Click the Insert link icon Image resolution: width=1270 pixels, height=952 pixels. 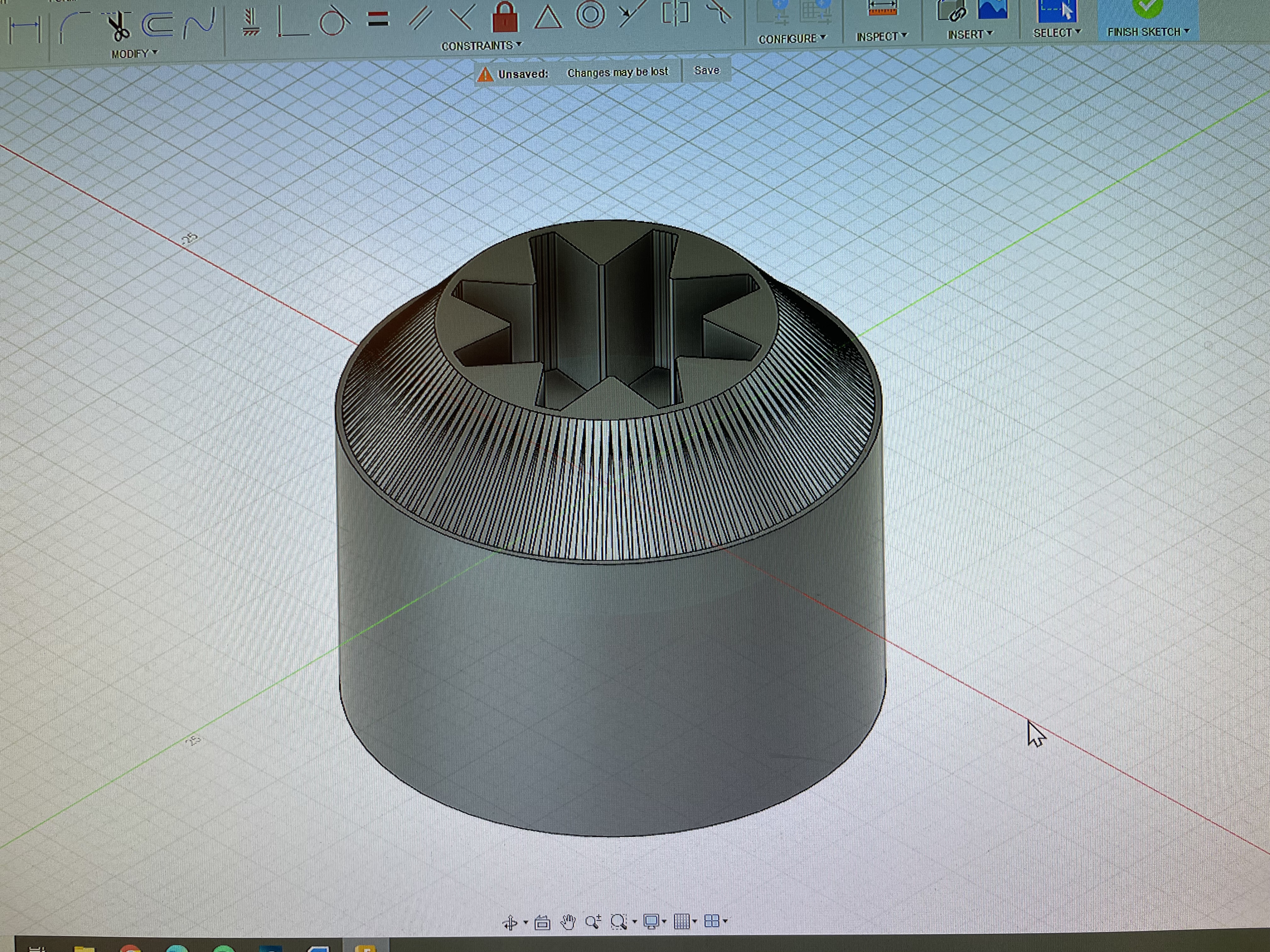[951, 10]
